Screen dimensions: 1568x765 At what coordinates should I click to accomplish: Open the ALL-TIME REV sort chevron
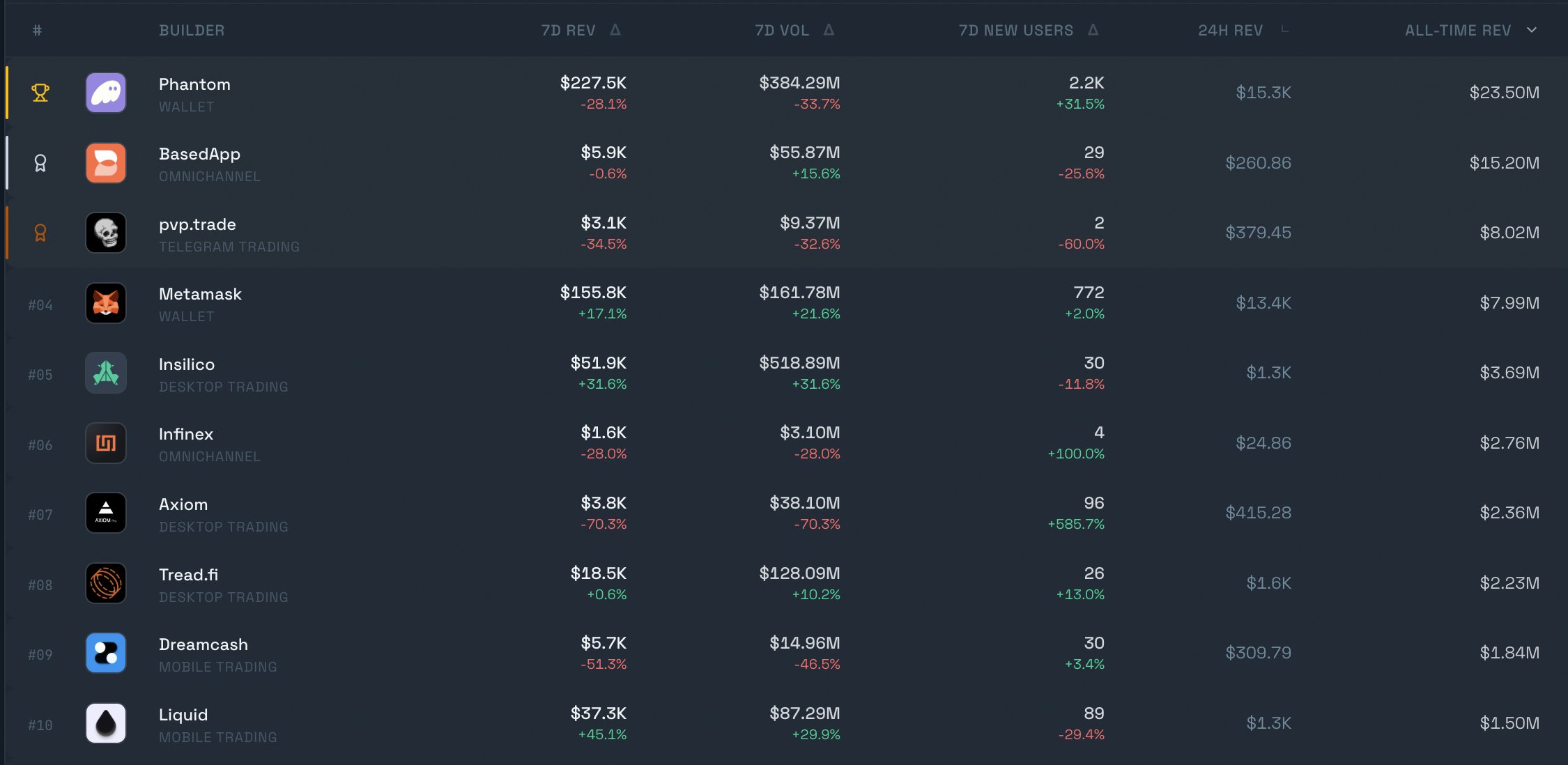coord(1532,30)
